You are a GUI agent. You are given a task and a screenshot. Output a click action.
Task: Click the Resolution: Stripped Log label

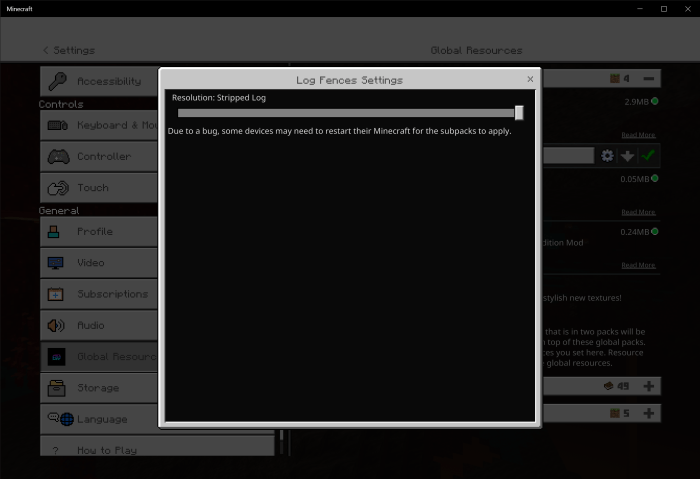pos(219,98)
